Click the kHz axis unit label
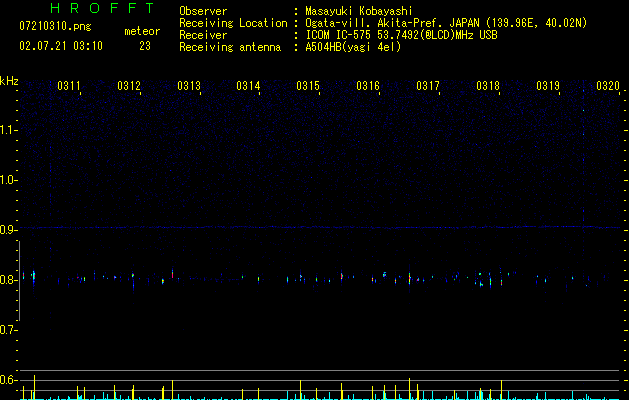Image resolution: width=629 pixels, height=400 pixels. click(9, 81)
